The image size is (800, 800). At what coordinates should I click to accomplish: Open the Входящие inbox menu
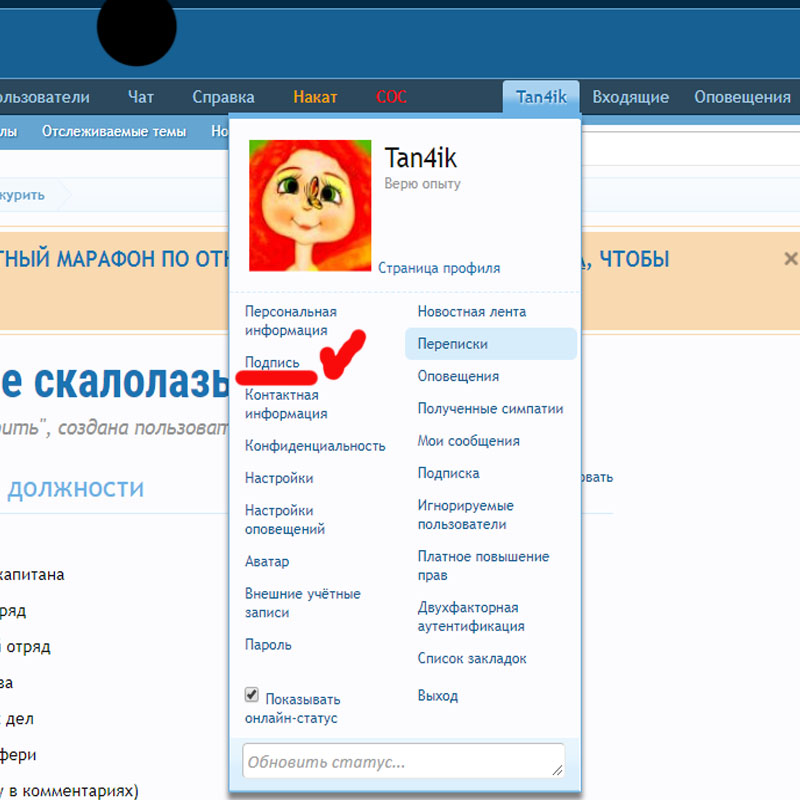pos(630,97)
